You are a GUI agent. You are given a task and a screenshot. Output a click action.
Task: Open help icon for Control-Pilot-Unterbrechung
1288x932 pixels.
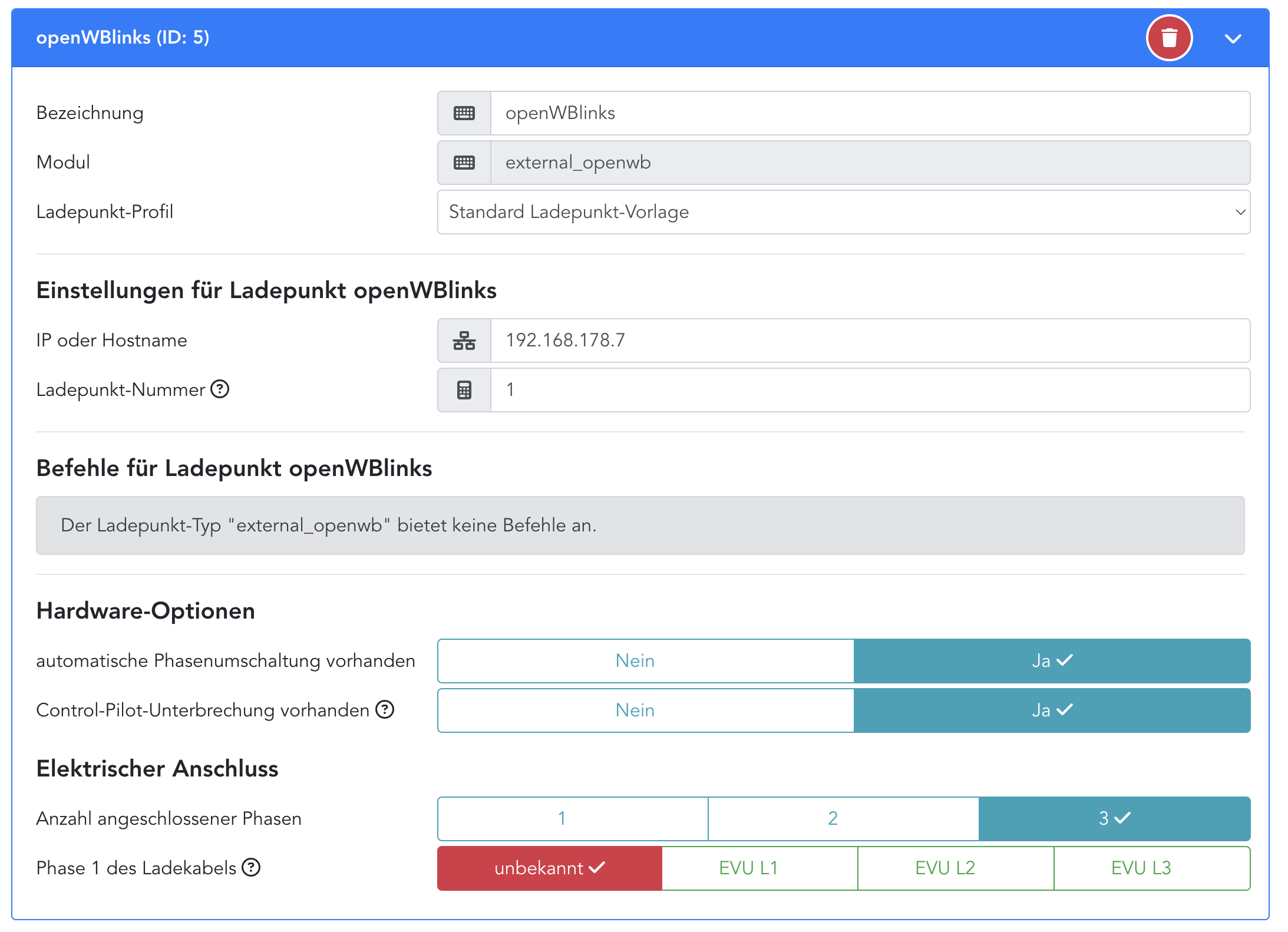pos(385,710)
